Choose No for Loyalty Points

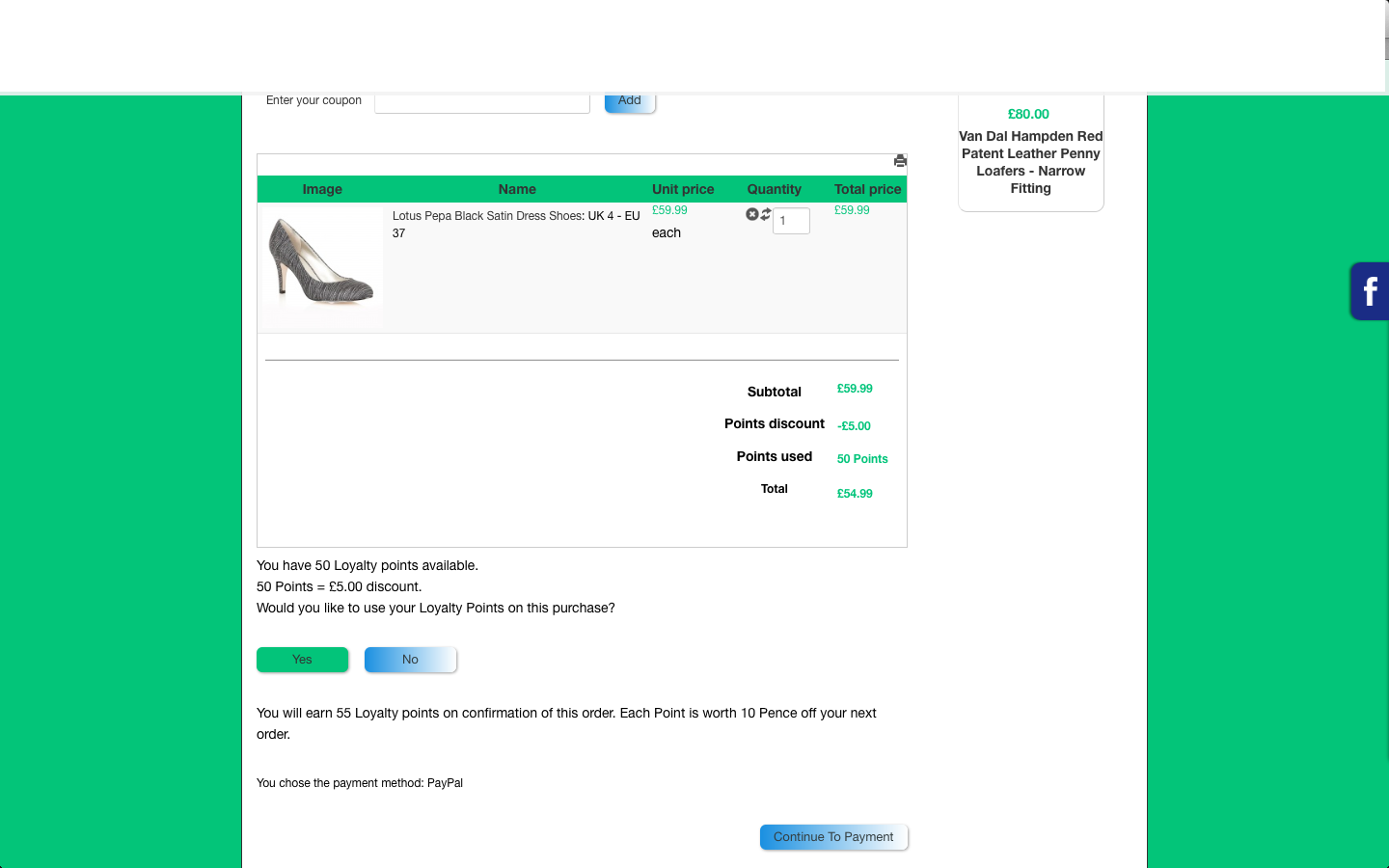pos(410,660)
